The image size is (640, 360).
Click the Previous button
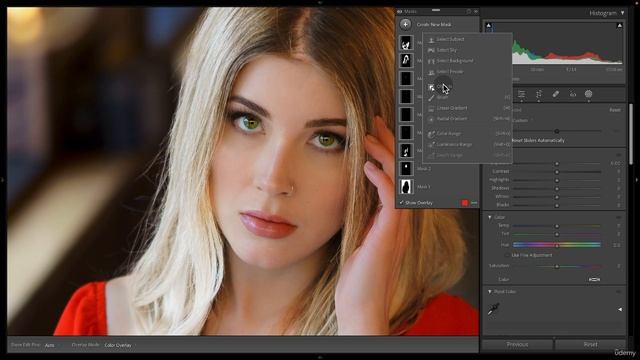point(517,344)
